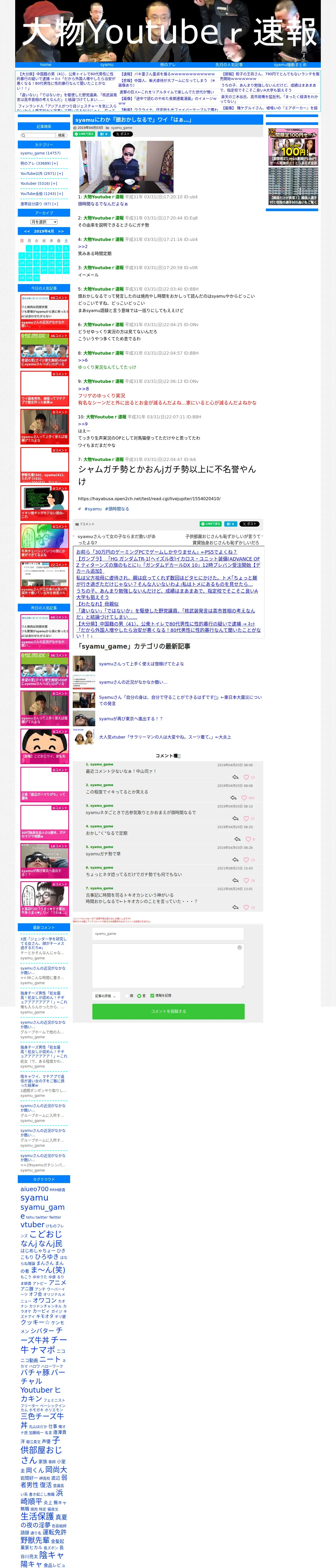This screenshot has width=336, height=1568.
Task: Open vtuber tag in tag cloud
Action: 32,1225
